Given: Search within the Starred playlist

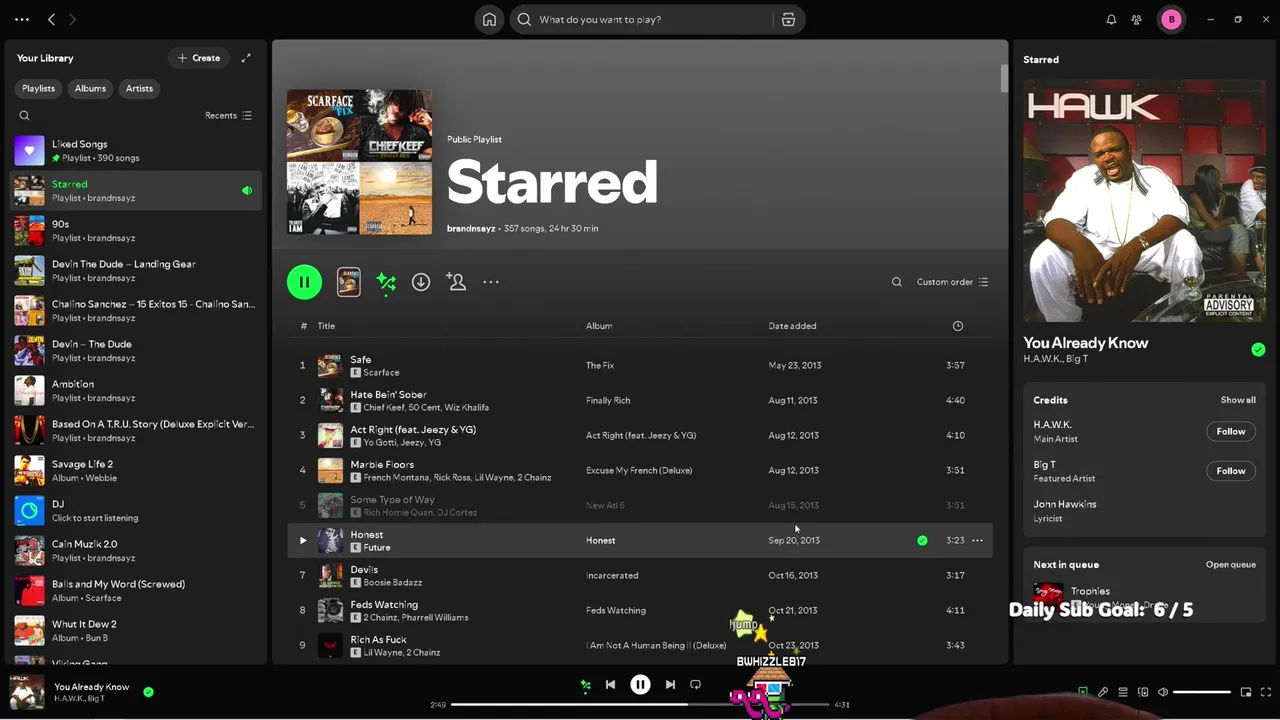Looking at the screenshot, I should 897,282.
